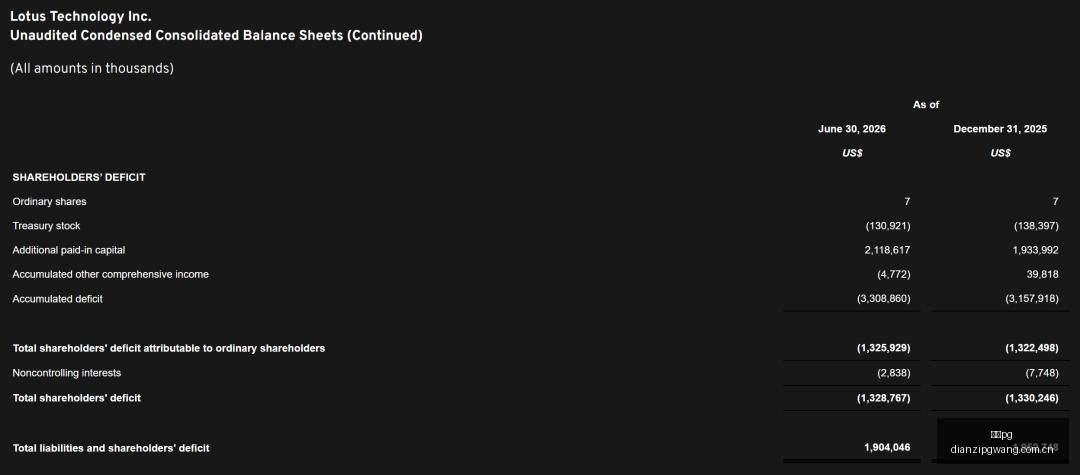Select the December 31, 2025 column header

coord(1000,129)
